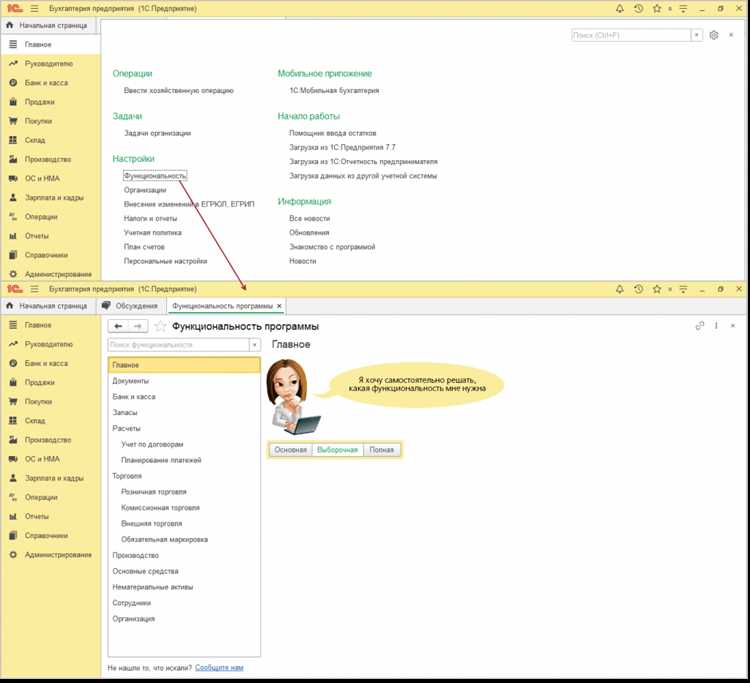Open the panels settings dropdown in lower title bar
750x683 pixels.
(x=683, y=289)
